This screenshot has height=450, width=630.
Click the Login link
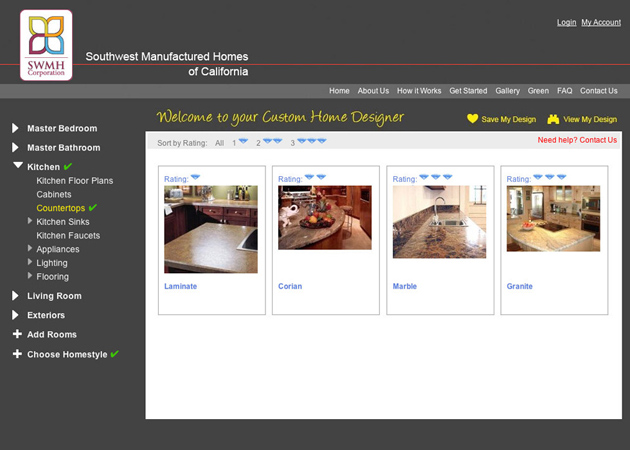pyautogui.click(x=567, y=22)
